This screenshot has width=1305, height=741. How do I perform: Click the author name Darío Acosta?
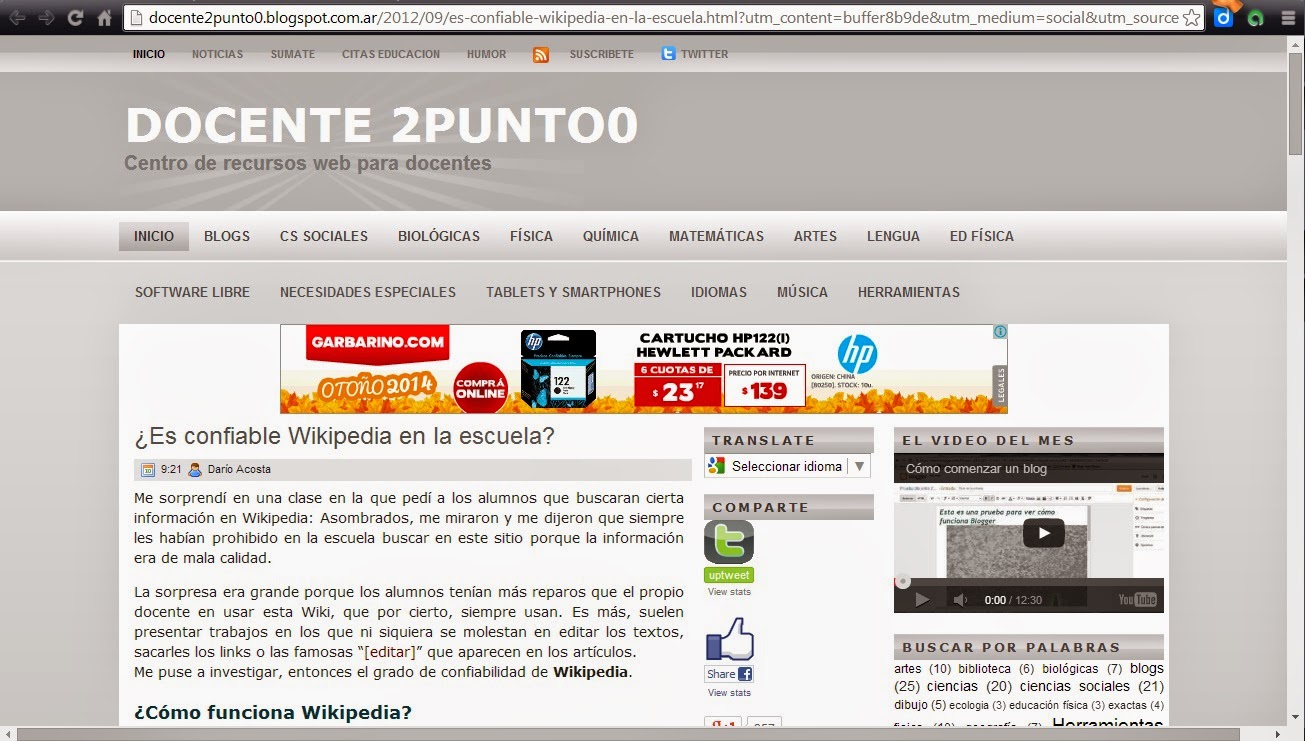(239, 469)
